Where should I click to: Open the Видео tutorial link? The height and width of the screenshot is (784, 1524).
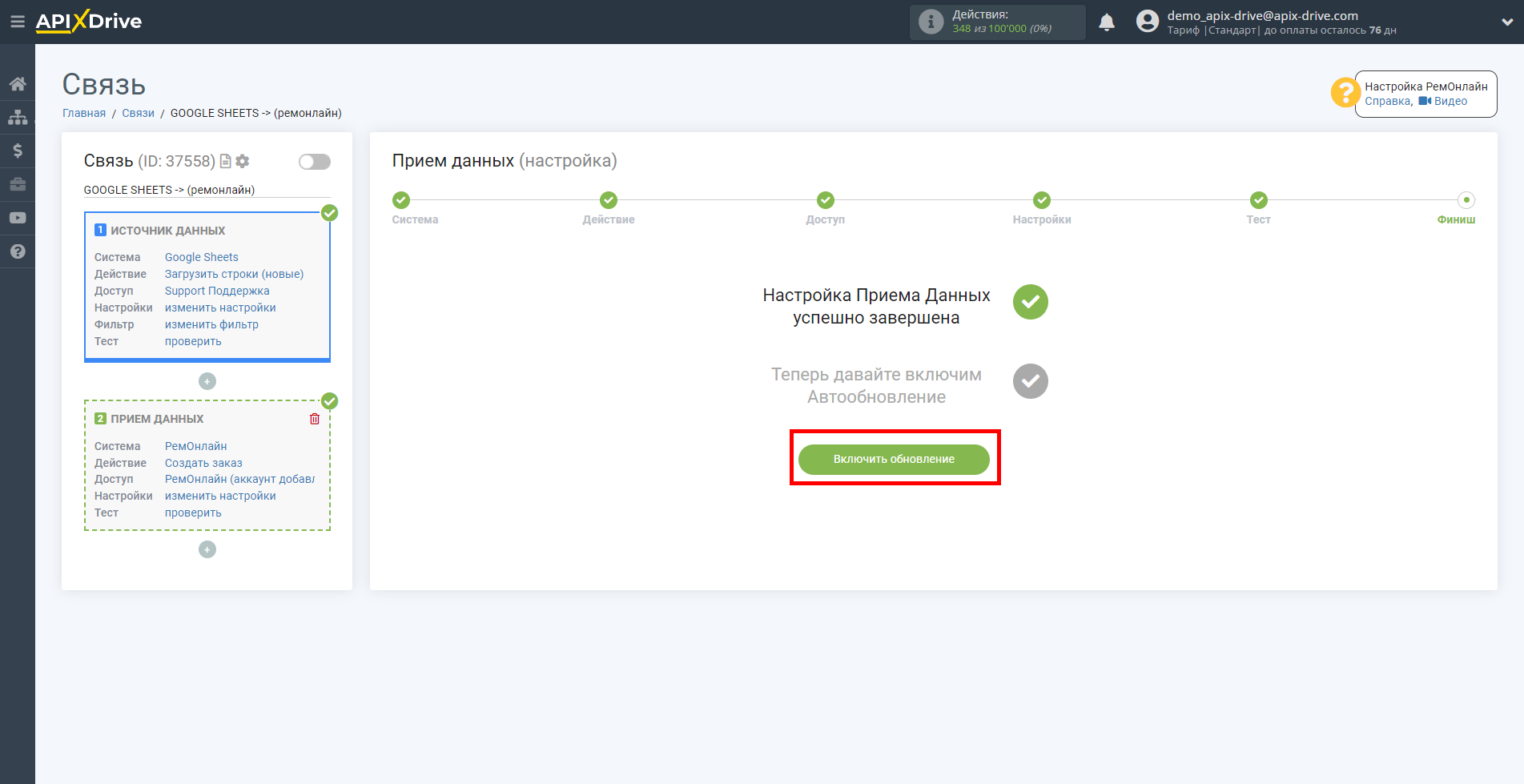coord(1443,101)
